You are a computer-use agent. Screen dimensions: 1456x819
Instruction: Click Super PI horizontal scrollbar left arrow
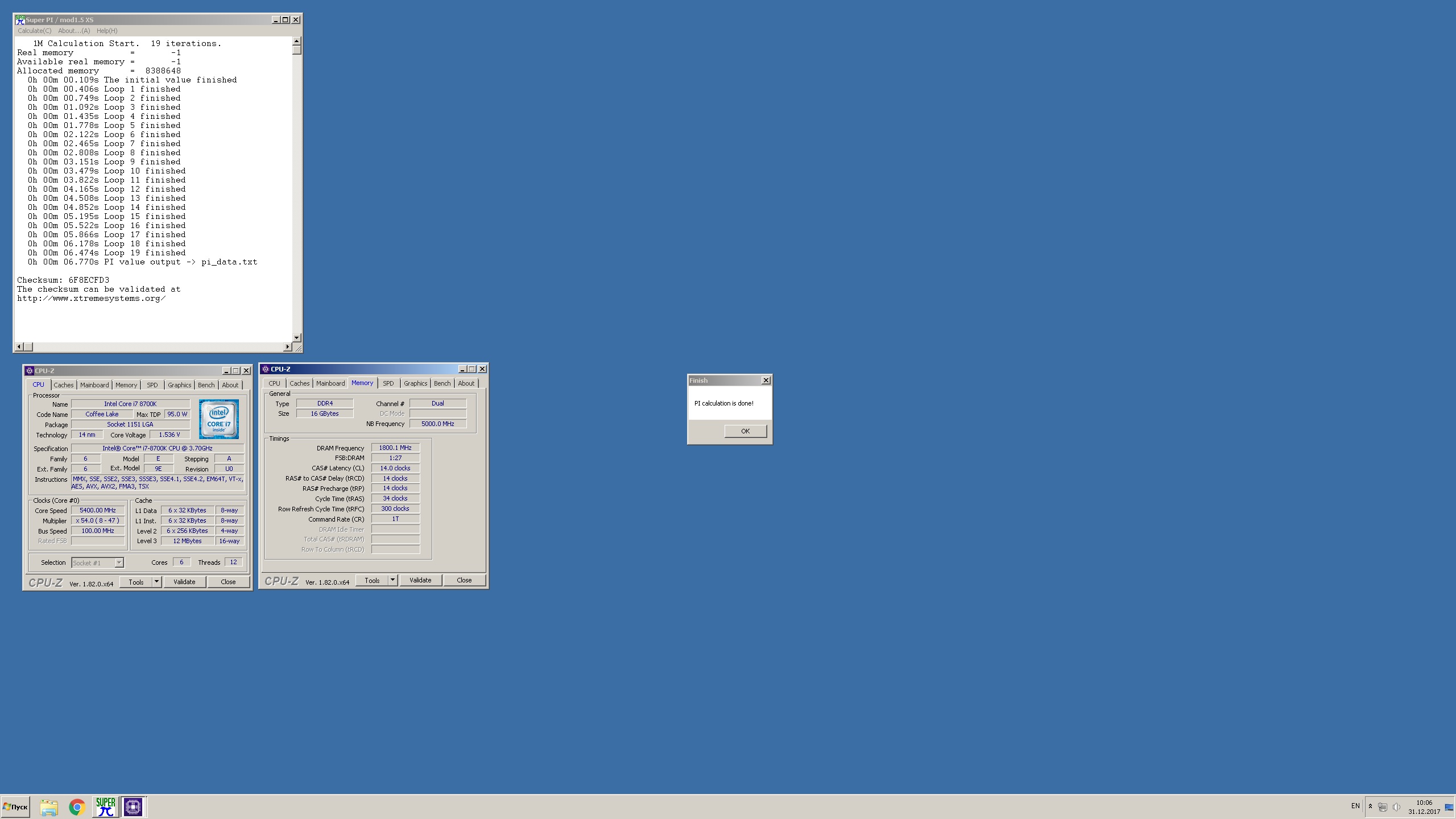[19, 347]
